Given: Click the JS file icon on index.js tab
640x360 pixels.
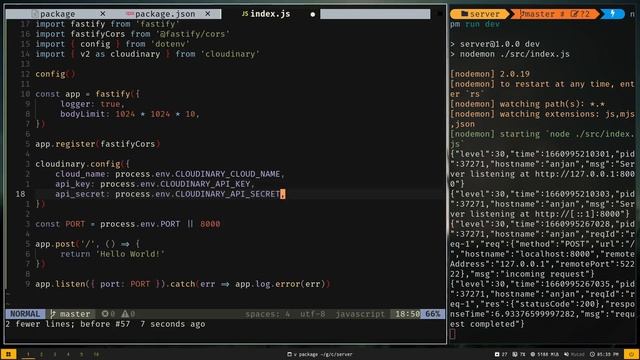Looking at the screenshot, I should pos(244,14).
